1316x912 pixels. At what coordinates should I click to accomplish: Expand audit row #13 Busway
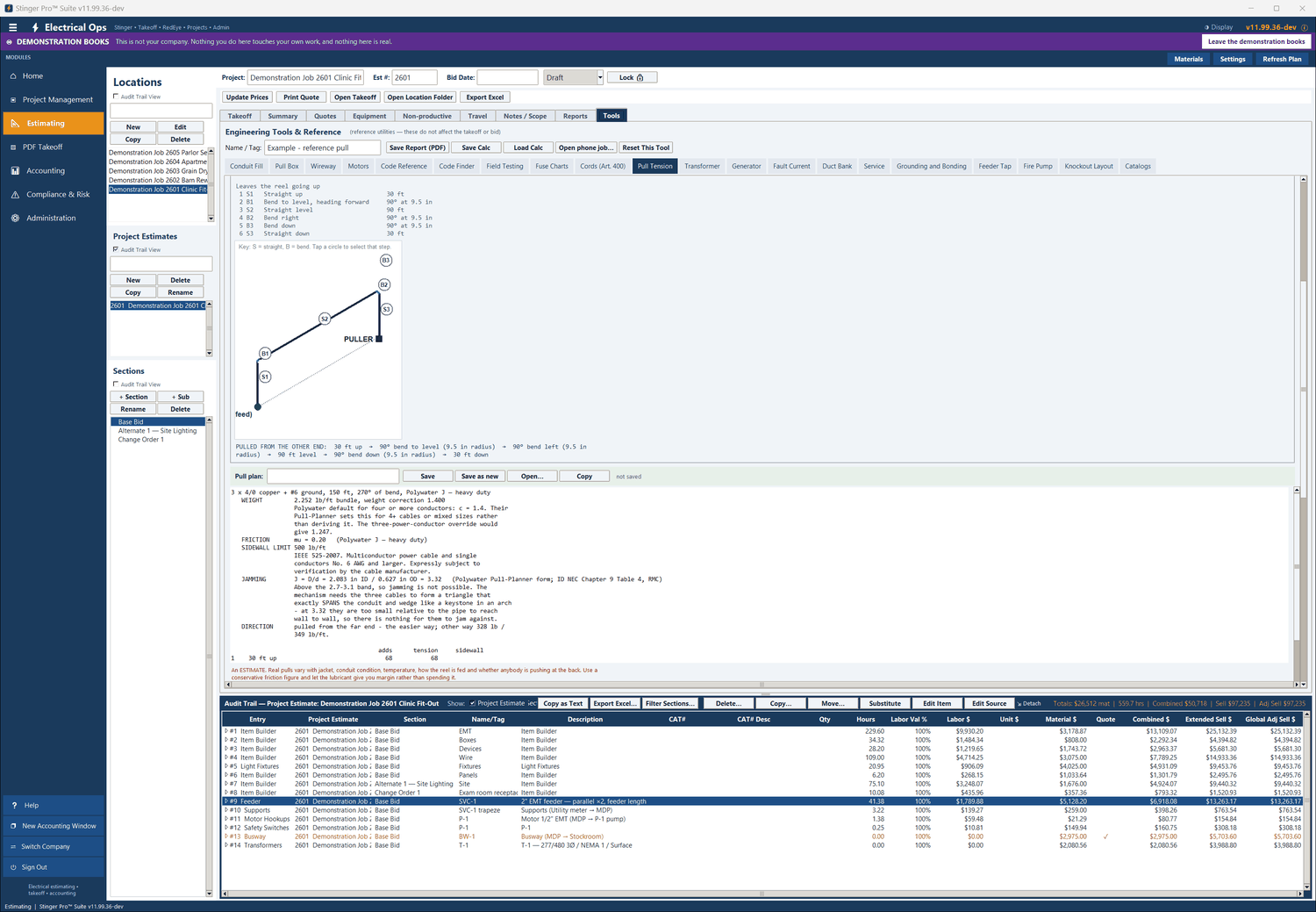226,837
